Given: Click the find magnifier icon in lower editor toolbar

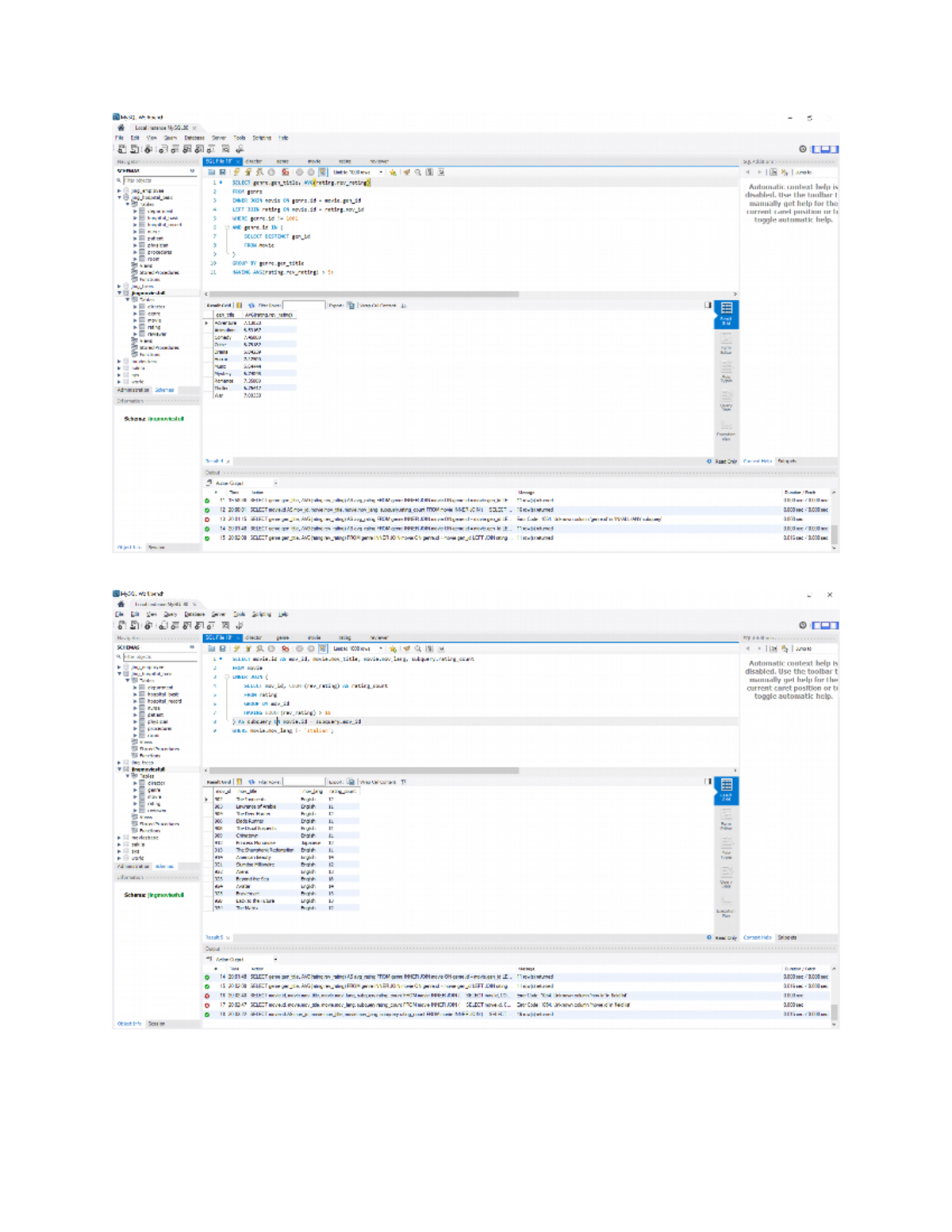Looking at the screenshot, I should (x=418, y=649).
